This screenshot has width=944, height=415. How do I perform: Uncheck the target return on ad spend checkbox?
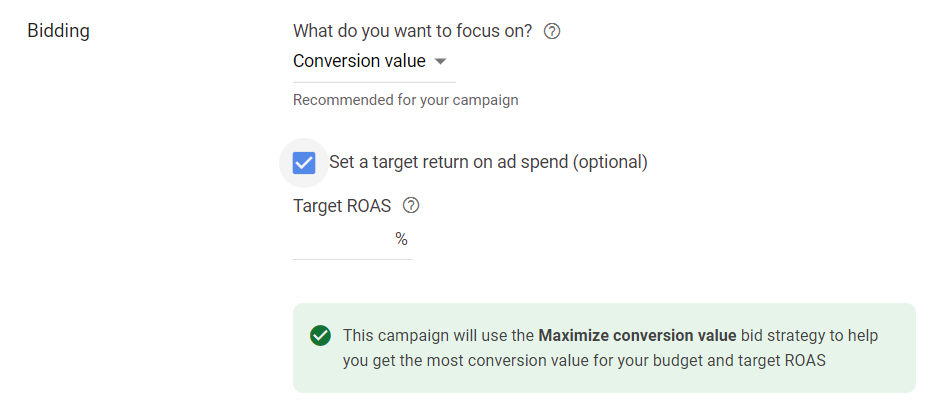[x=304, y=162]
